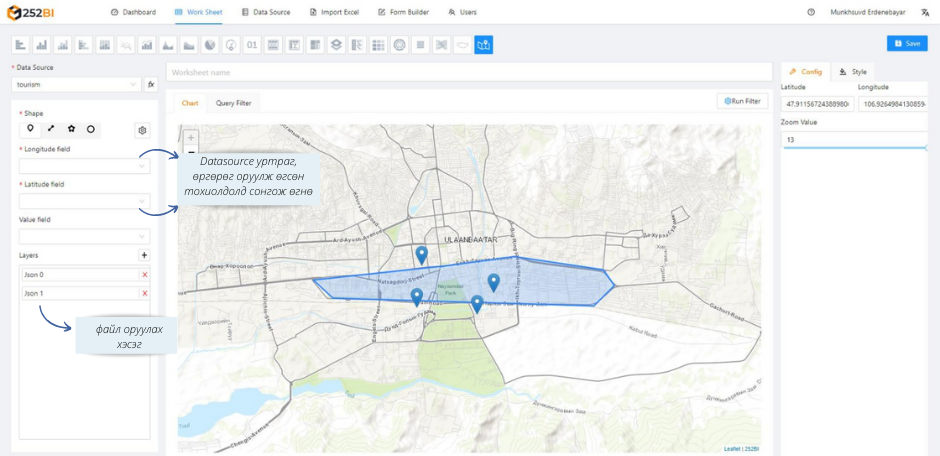Select the map chart type icon
The image size is (940, 456).
coord(484,45)
